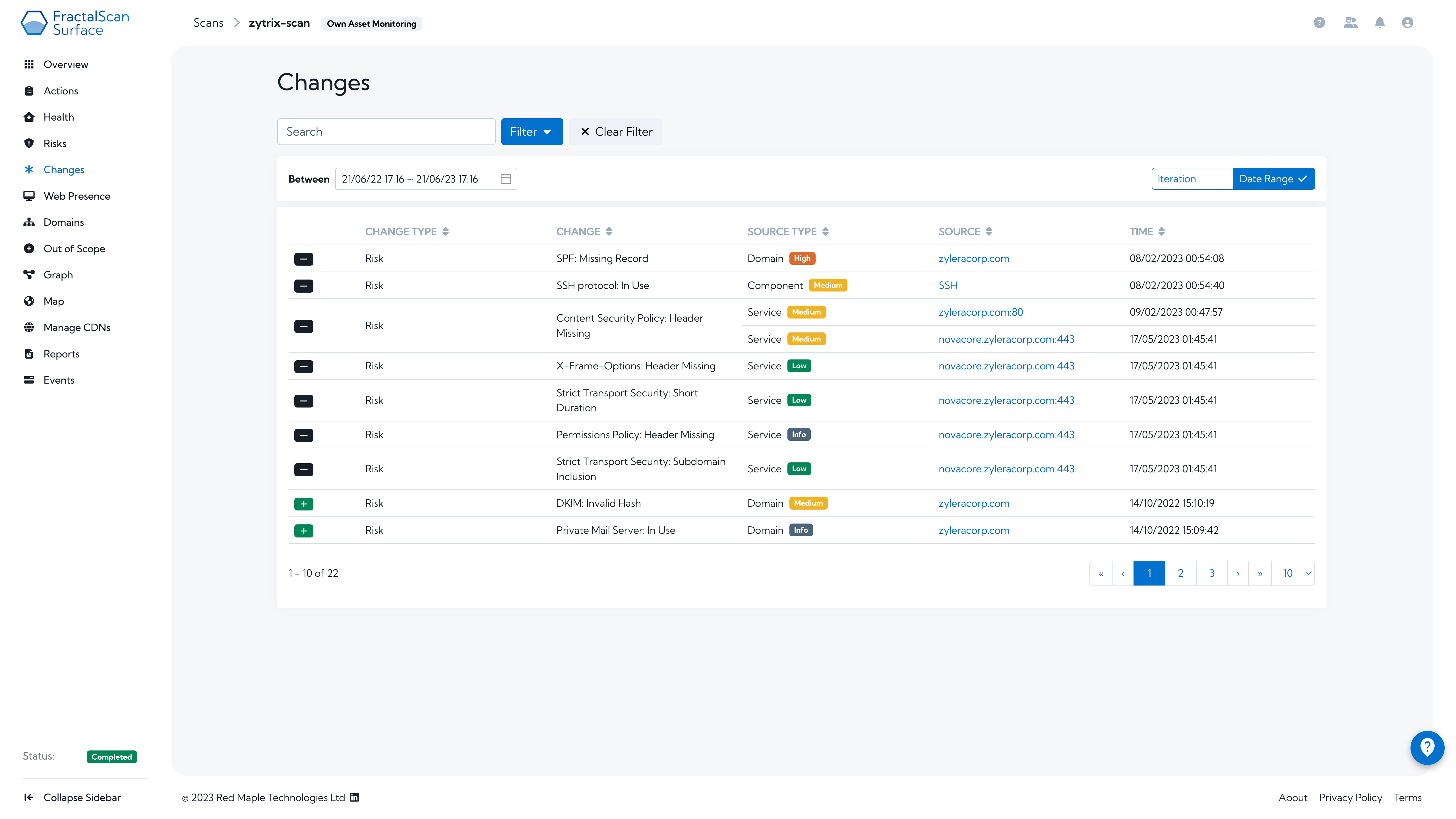Viewport: 1456px width, 819px height.
Task: Toggle the minus icon for SSH protocol risk
Action: 304,285
